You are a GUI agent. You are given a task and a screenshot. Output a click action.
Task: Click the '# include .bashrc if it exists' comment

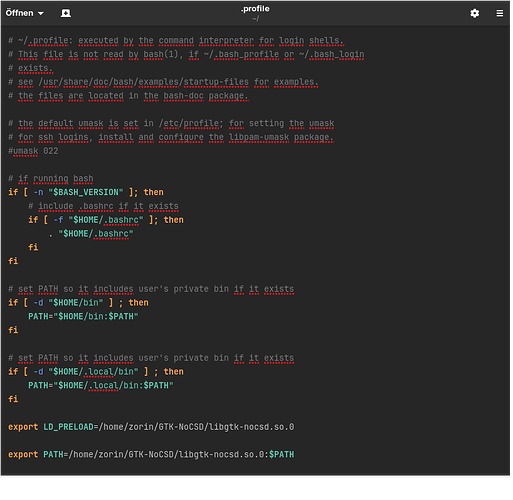(104, 206)
